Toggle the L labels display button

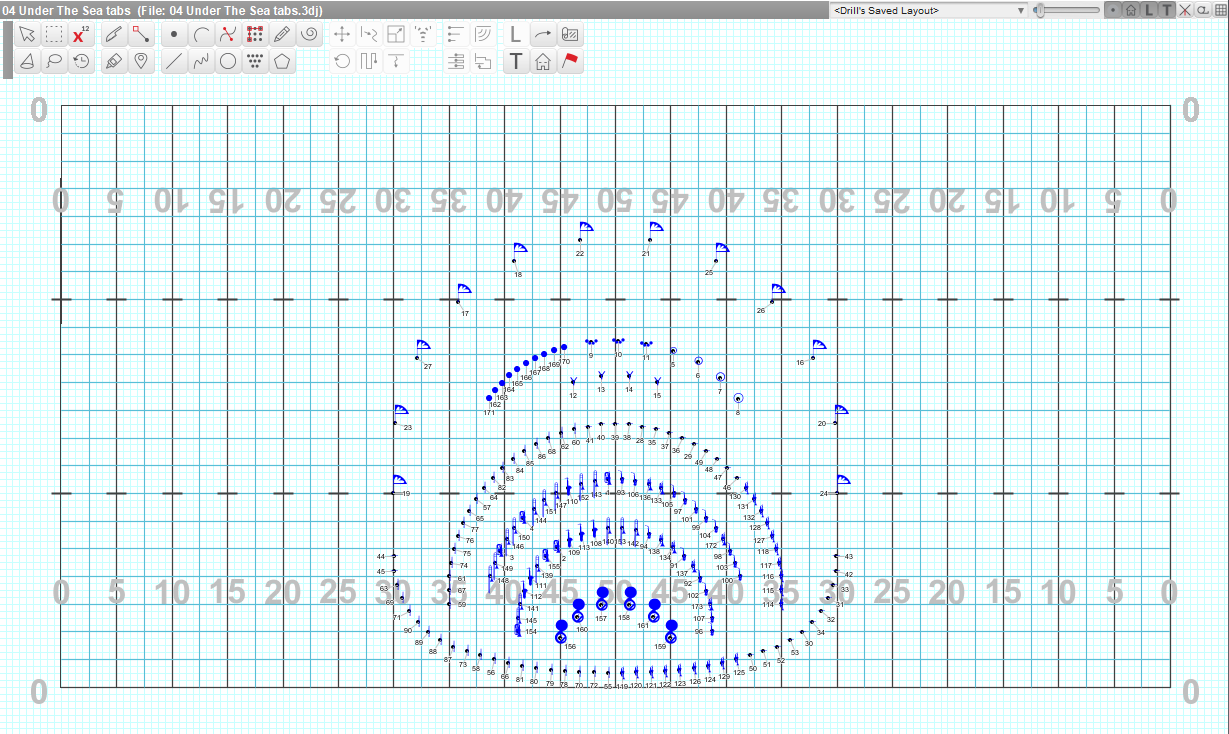coord(1148,10)
